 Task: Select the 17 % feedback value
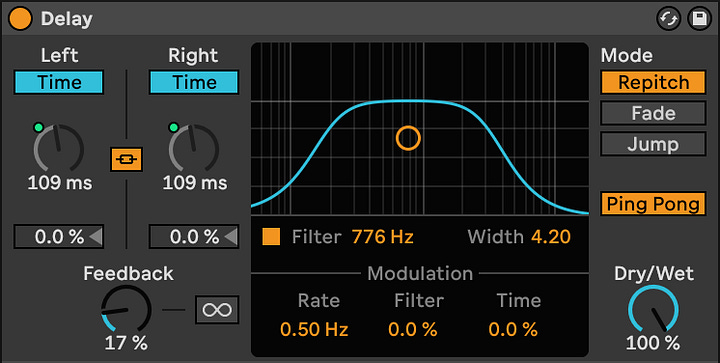point(126,343)
